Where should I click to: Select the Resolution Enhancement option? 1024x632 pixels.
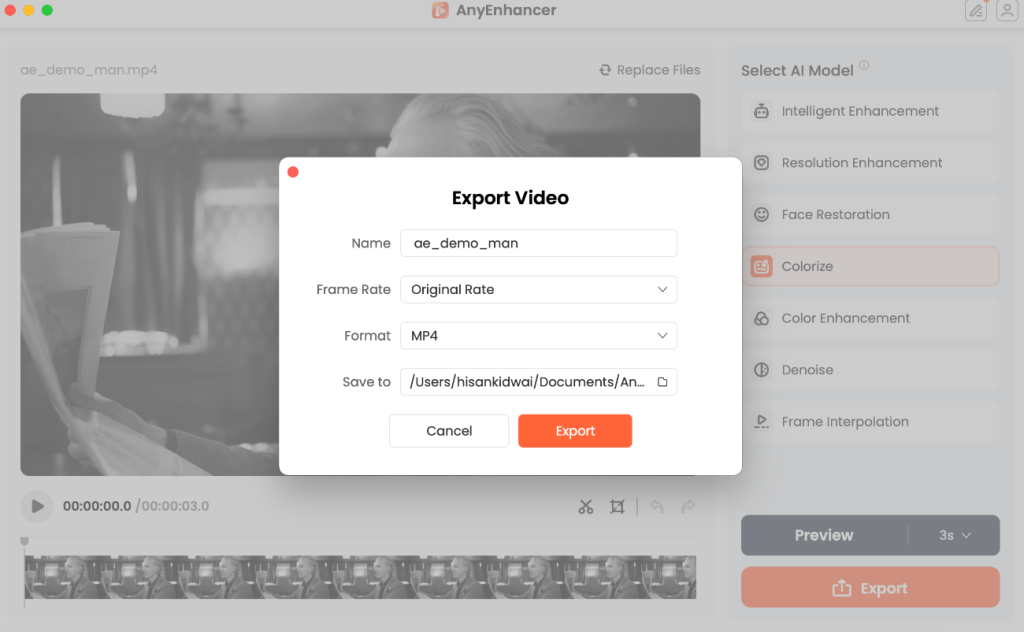click(869, 162)
